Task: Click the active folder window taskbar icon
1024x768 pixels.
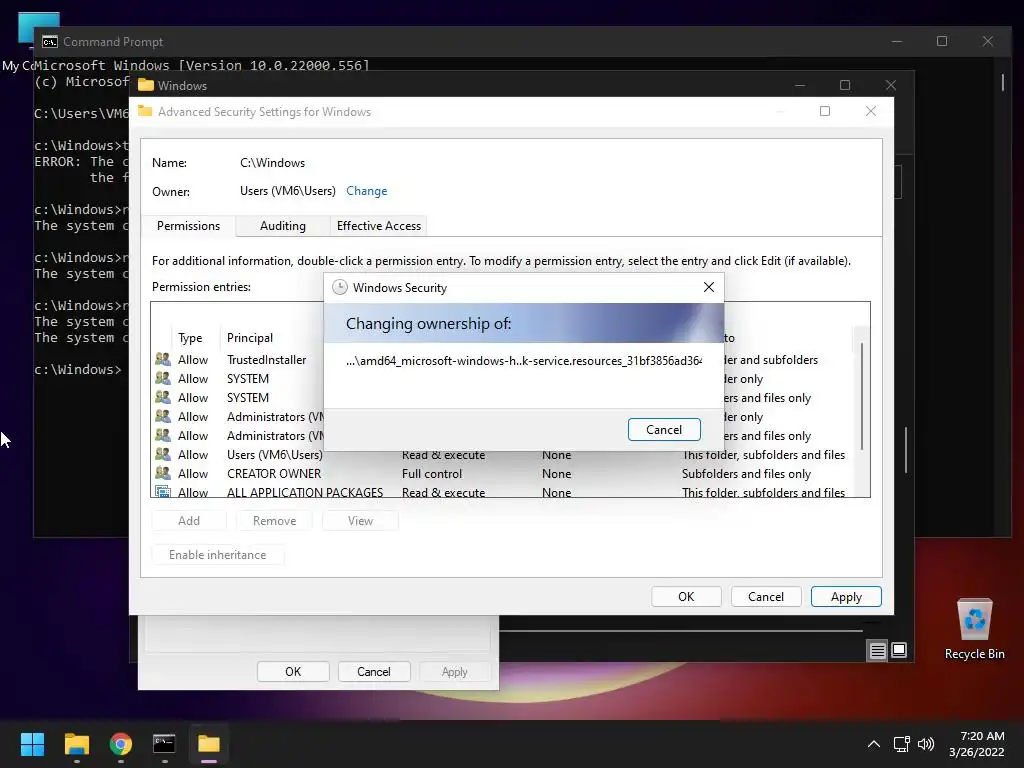Action: tap(209, 744)
